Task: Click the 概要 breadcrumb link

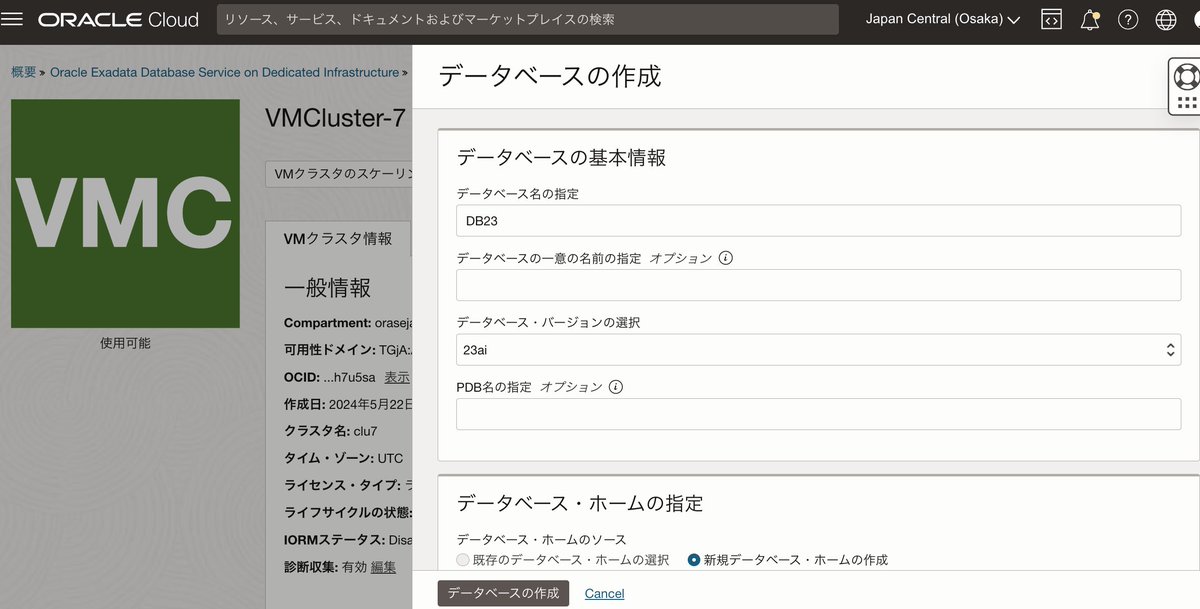Action: pyautogui.click(x=24, y=72)
